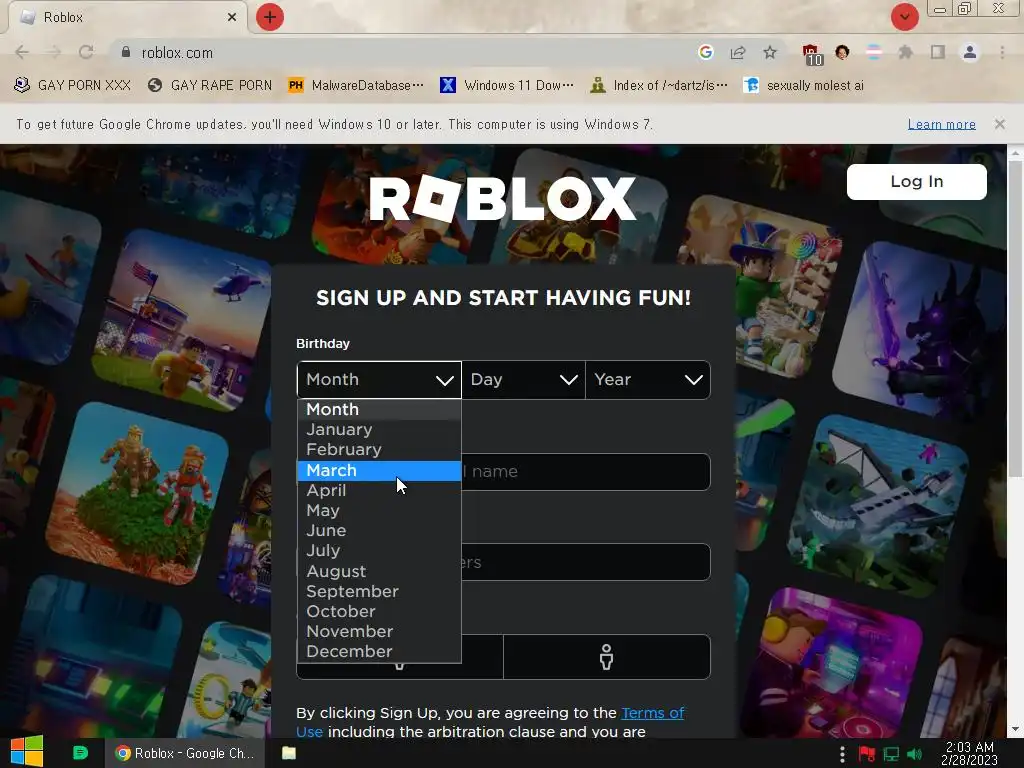View site info via the padlock icon

pyautogui.click(x=125, y=52)
